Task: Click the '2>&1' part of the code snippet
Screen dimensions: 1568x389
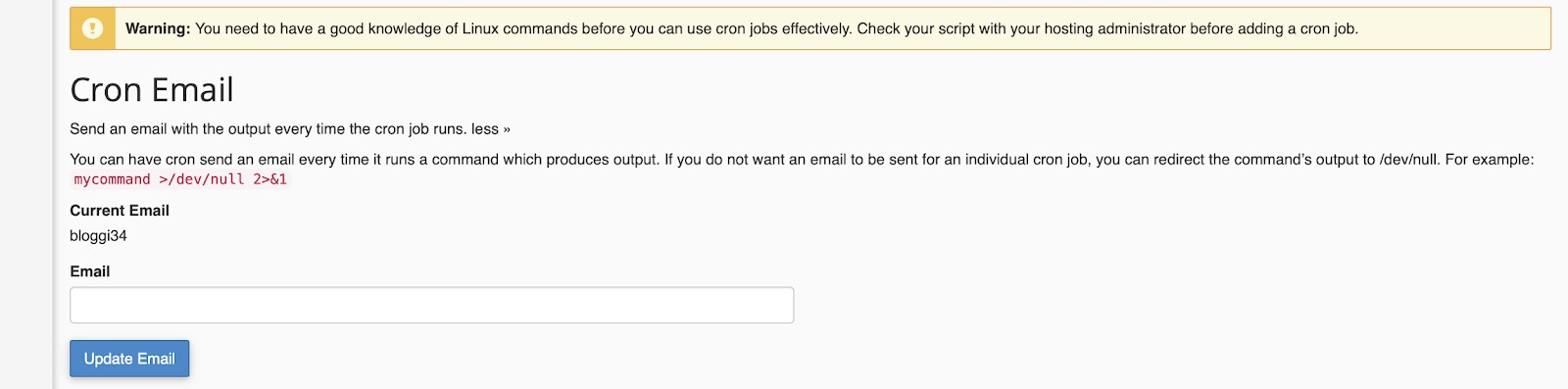Action: [x=269, y=179]
